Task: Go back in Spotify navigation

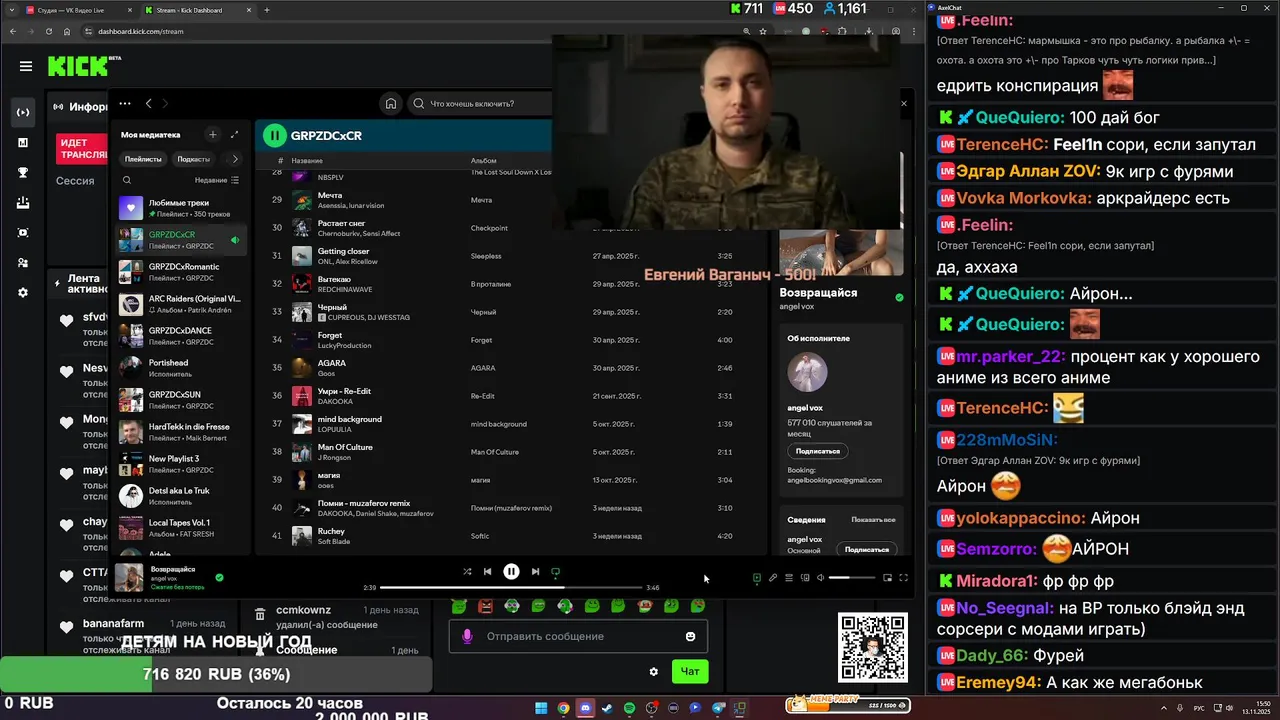Action: [148, 103]
